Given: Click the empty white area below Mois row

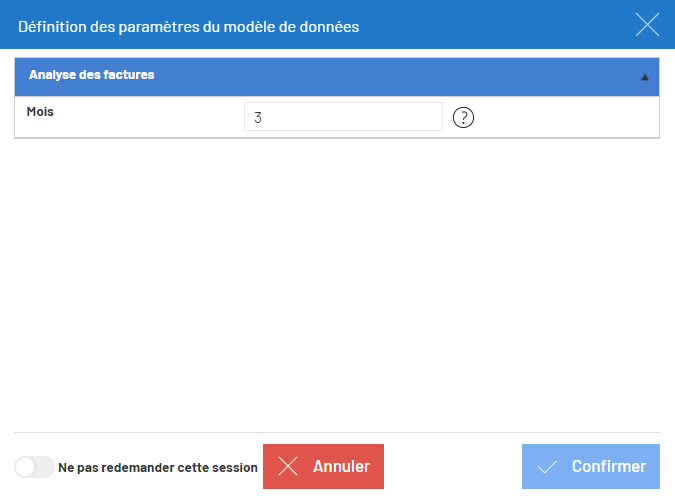Looking at the screenshot, I should 337,284.
